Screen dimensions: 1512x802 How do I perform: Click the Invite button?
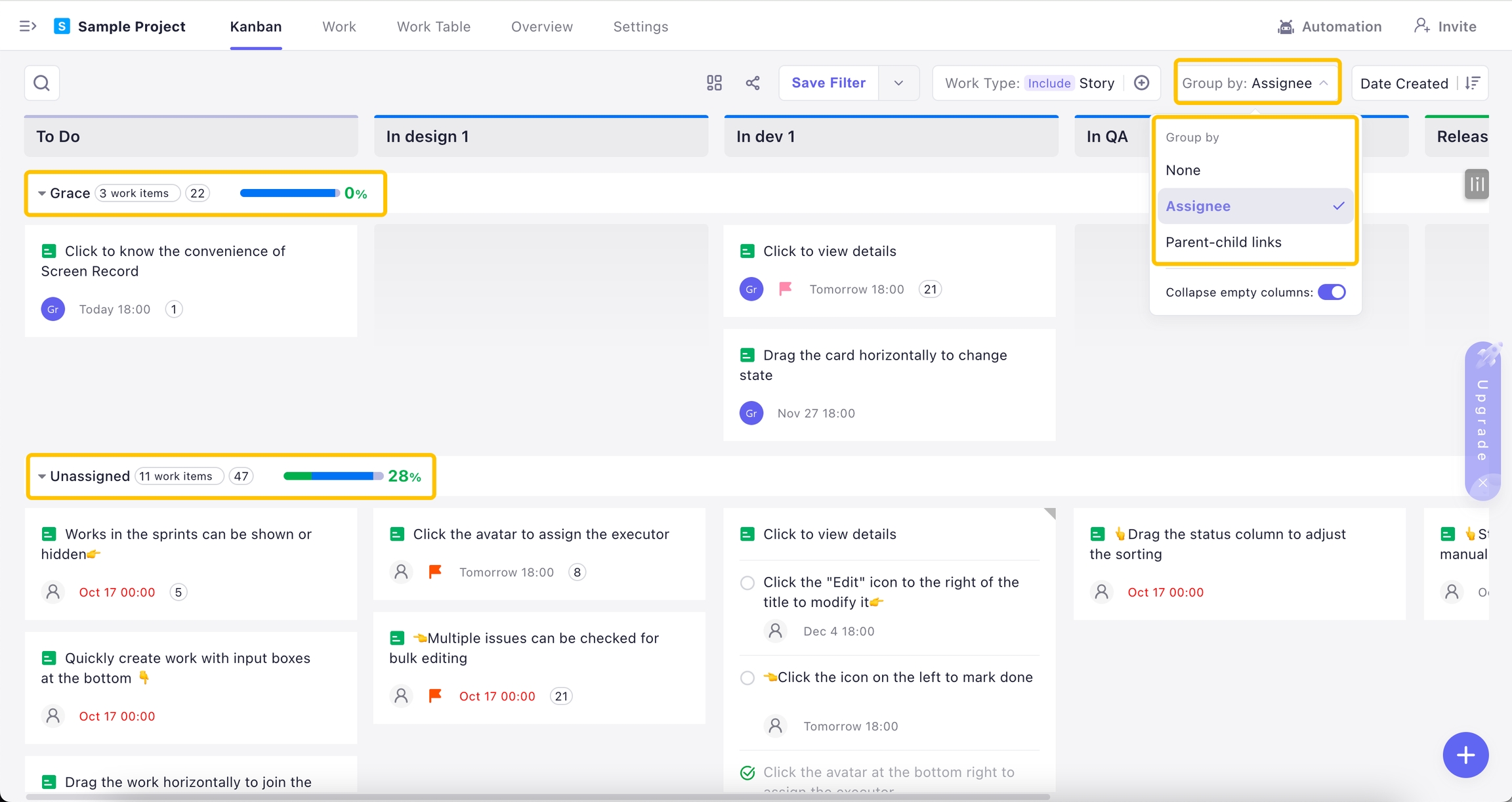coord(1444,27)
